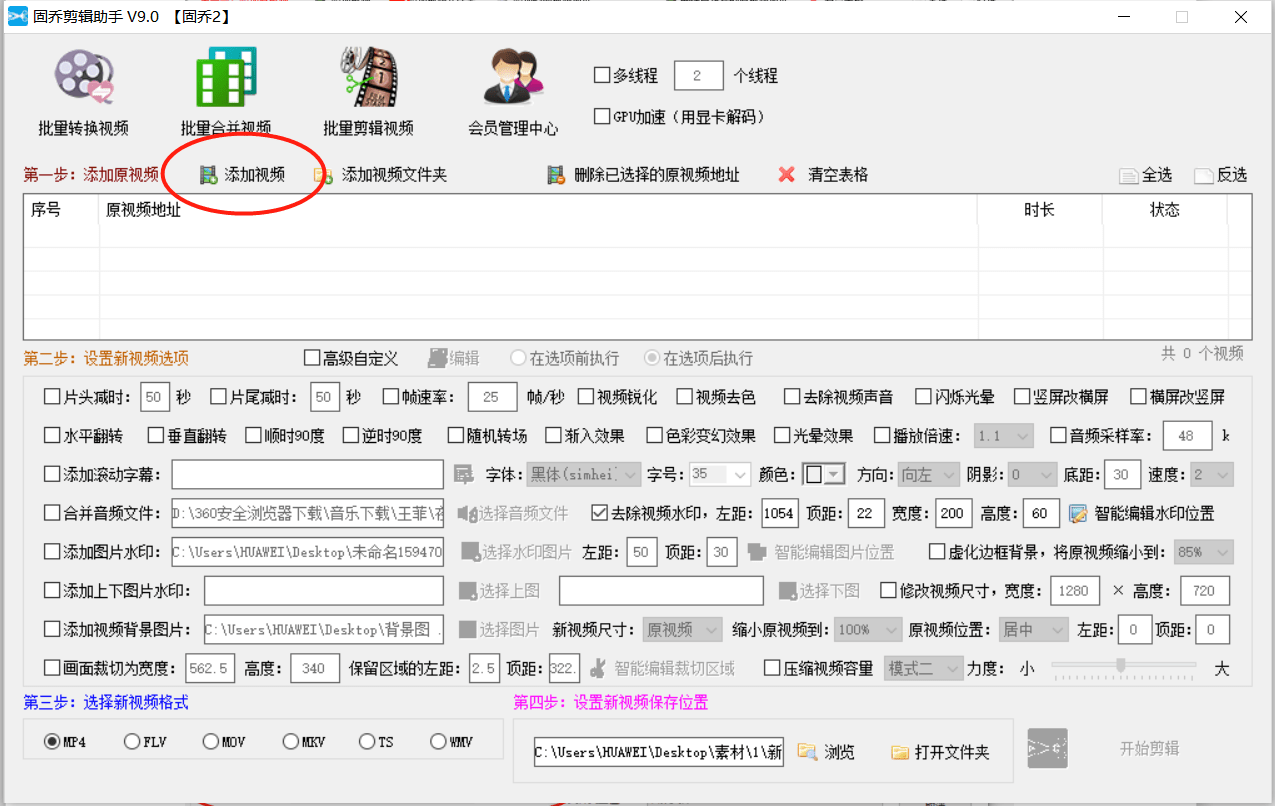Click the 打开文件夹 button
This screenshot has height=806, width=1275.
coord(940,752)
